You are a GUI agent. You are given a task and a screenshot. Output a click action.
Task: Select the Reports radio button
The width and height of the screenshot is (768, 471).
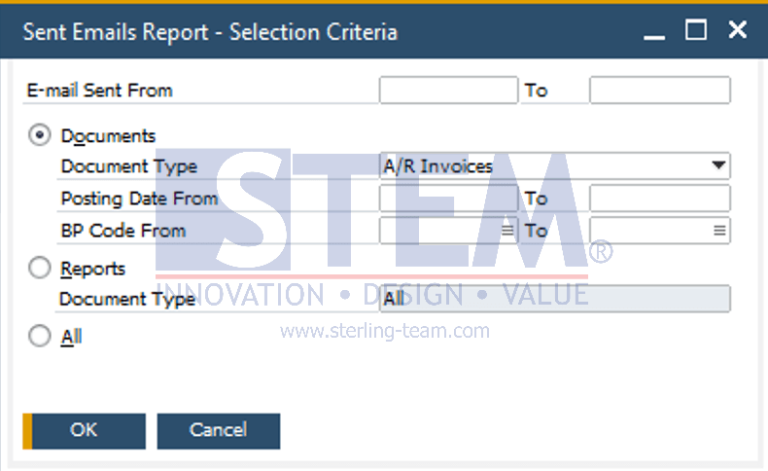pos(41,268)
